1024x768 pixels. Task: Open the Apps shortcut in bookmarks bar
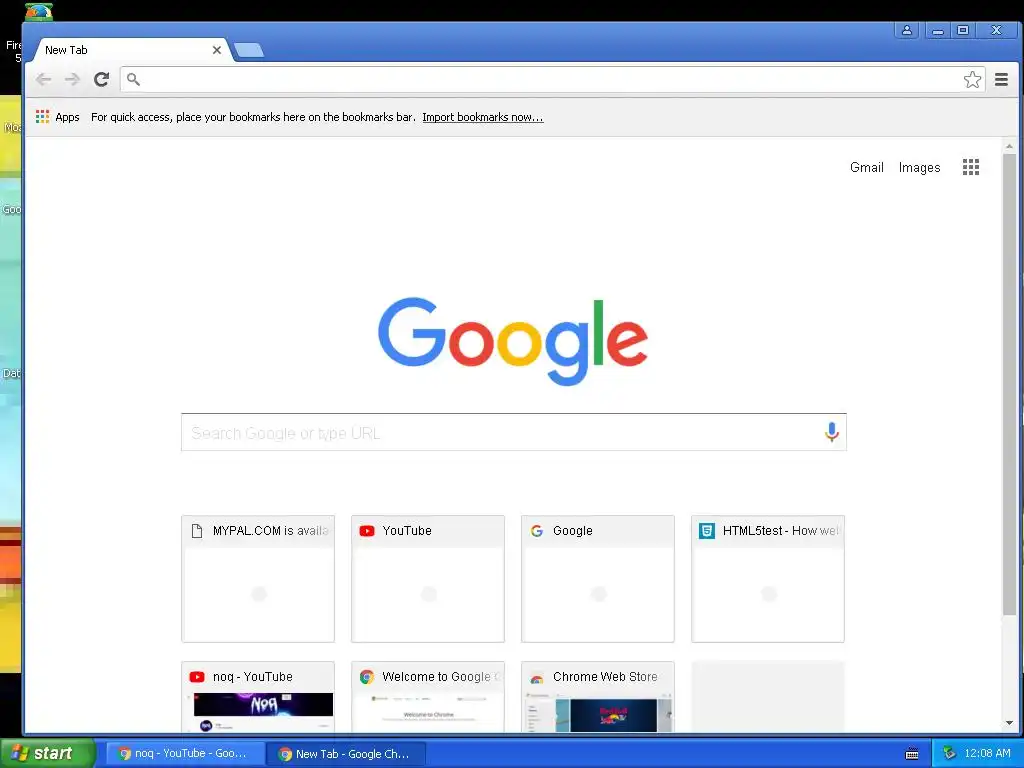(x=57, y=117)
